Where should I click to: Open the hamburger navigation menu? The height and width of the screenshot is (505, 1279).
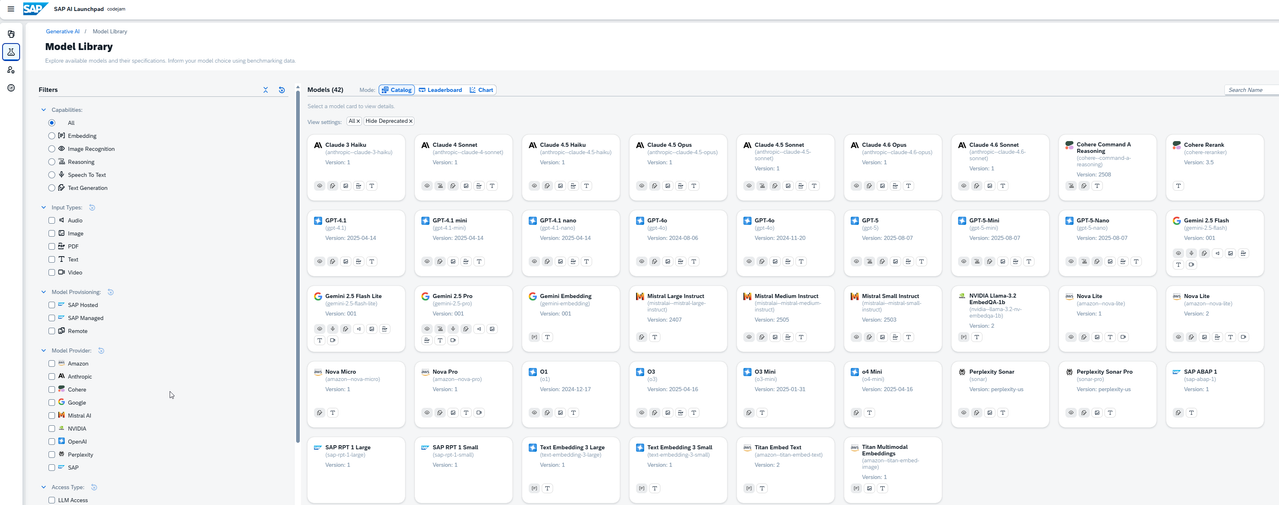click(11, 9)
